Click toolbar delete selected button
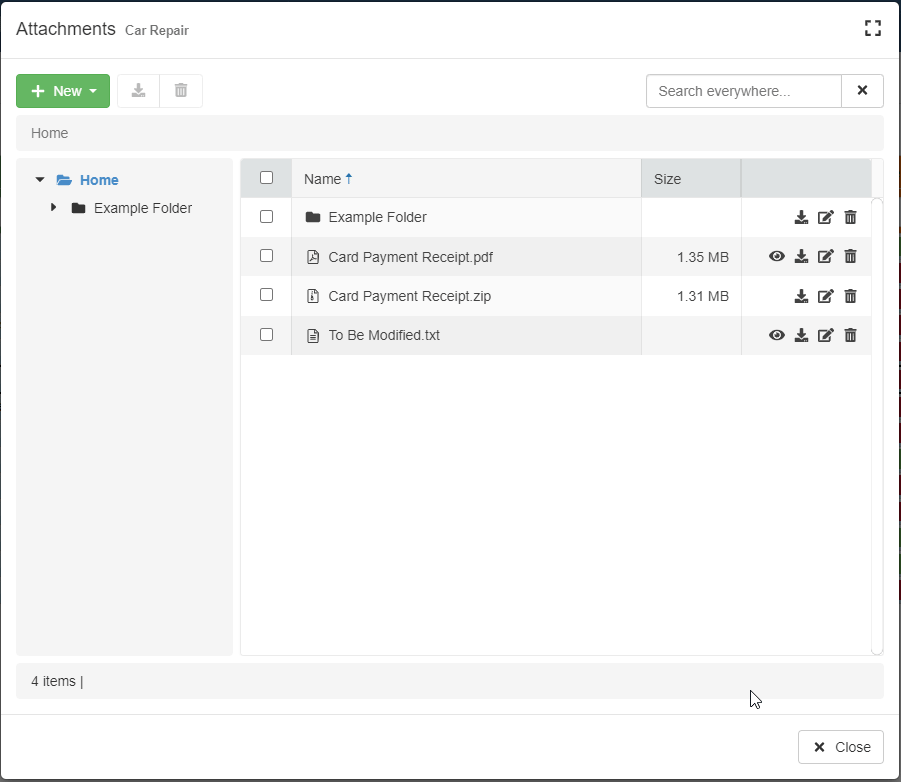Screen dimensions: 901x782 tap(181, 91)
